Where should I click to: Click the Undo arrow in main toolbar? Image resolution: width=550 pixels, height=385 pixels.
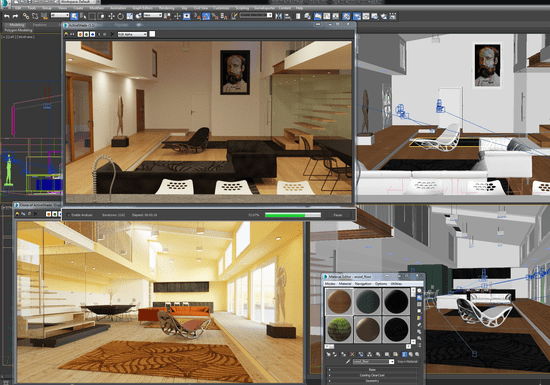click(x=6, y=16)
